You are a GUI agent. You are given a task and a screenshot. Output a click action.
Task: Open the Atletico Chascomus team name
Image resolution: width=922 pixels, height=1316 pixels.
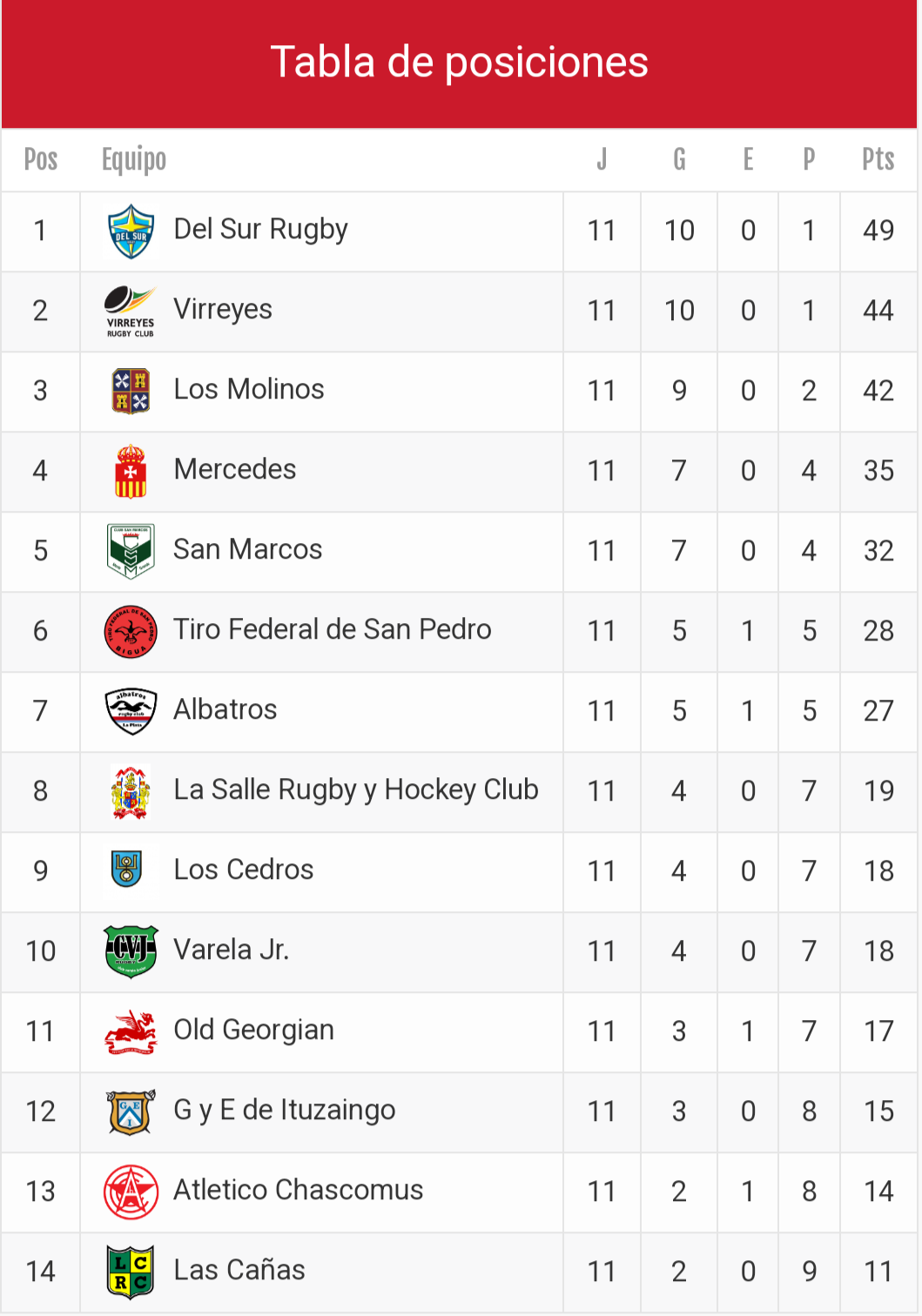click(299, 1190)
